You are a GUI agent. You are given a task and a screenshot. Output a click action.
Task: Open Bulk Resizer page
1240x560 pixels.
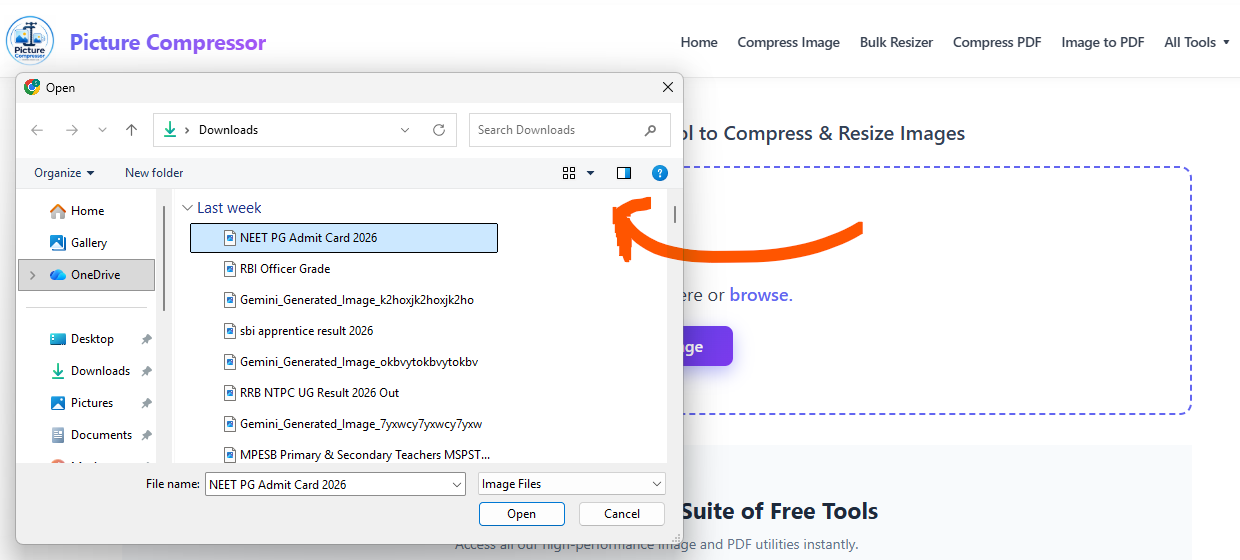point(896,42)
